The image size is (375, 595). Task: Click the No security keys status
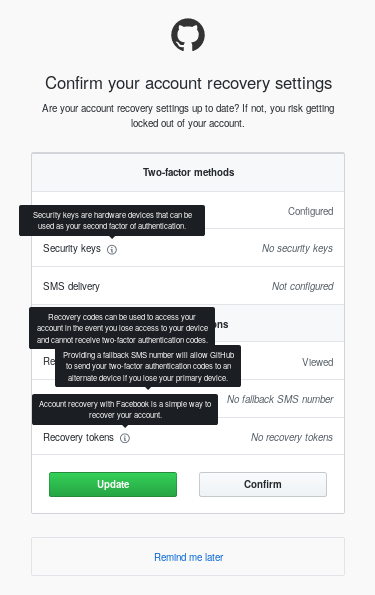click(297, 248)
